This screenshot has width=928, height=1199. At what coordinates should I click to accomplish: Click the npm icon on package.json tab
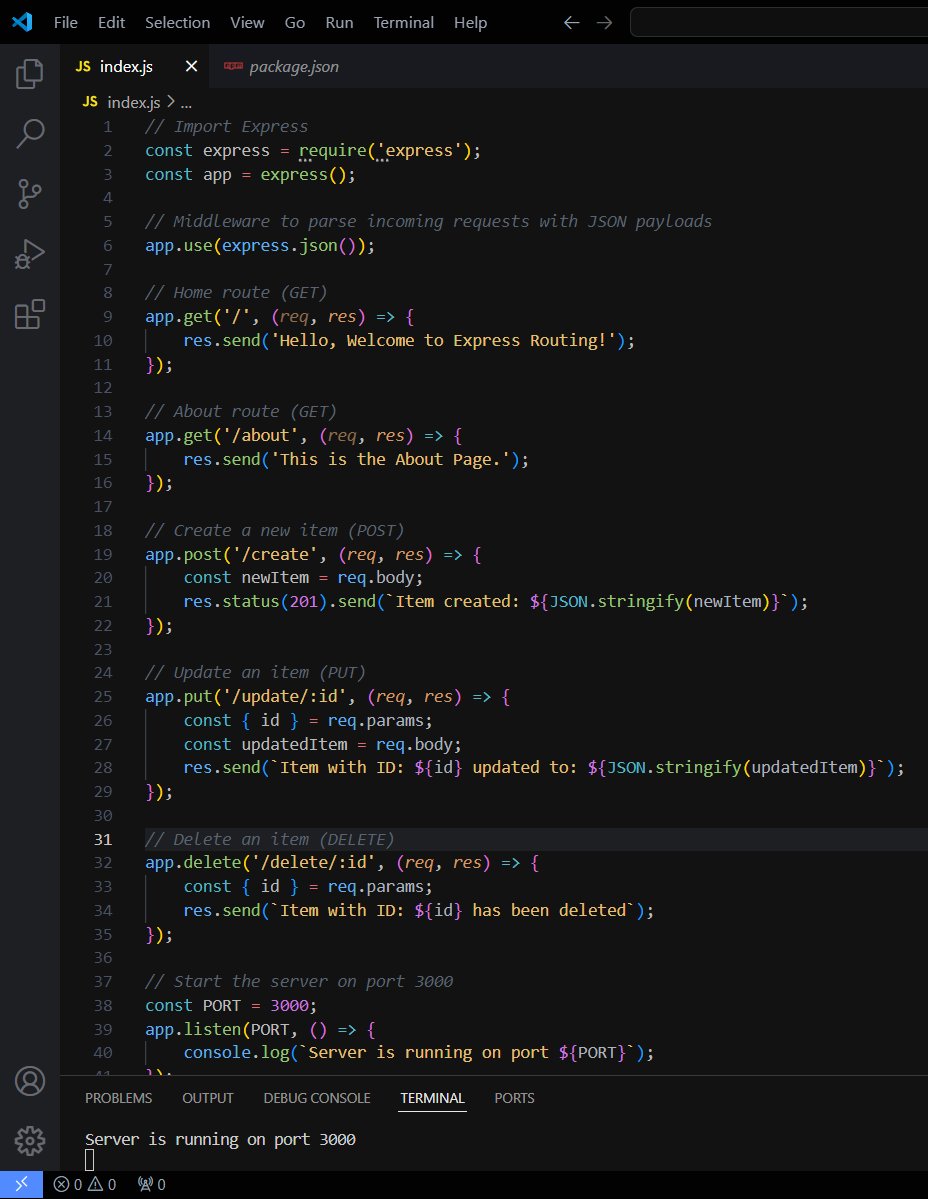pyautogui.click(x=232, y=66)
